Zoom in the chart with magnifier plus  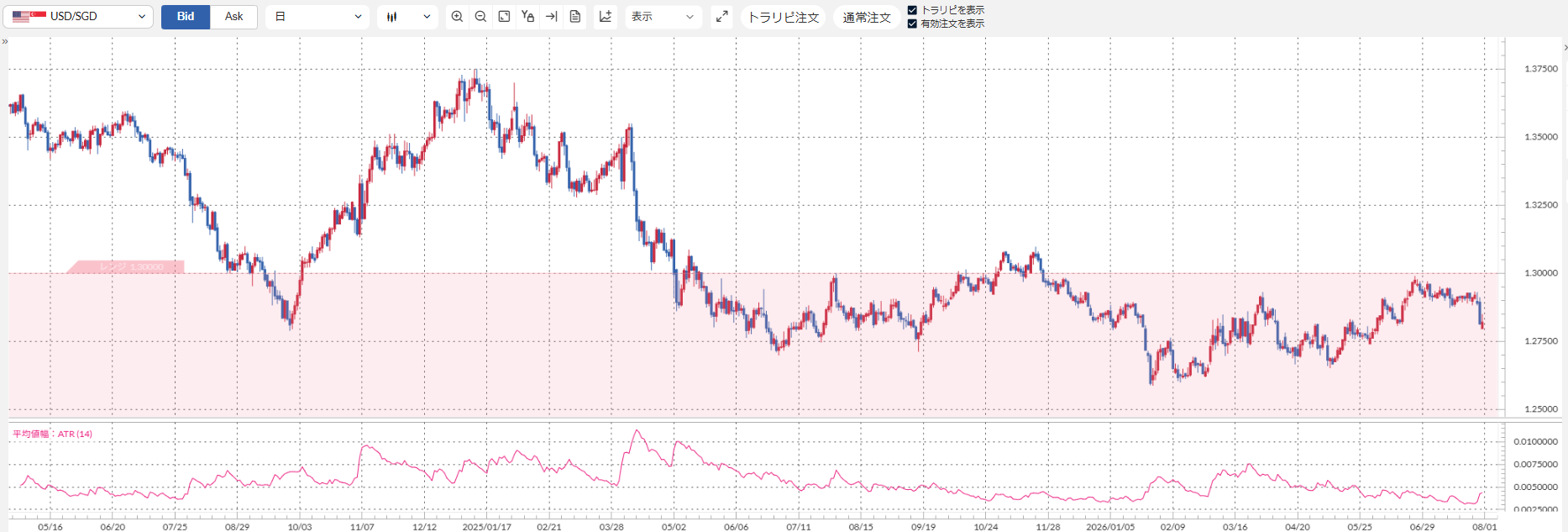[x=457, y=16]
